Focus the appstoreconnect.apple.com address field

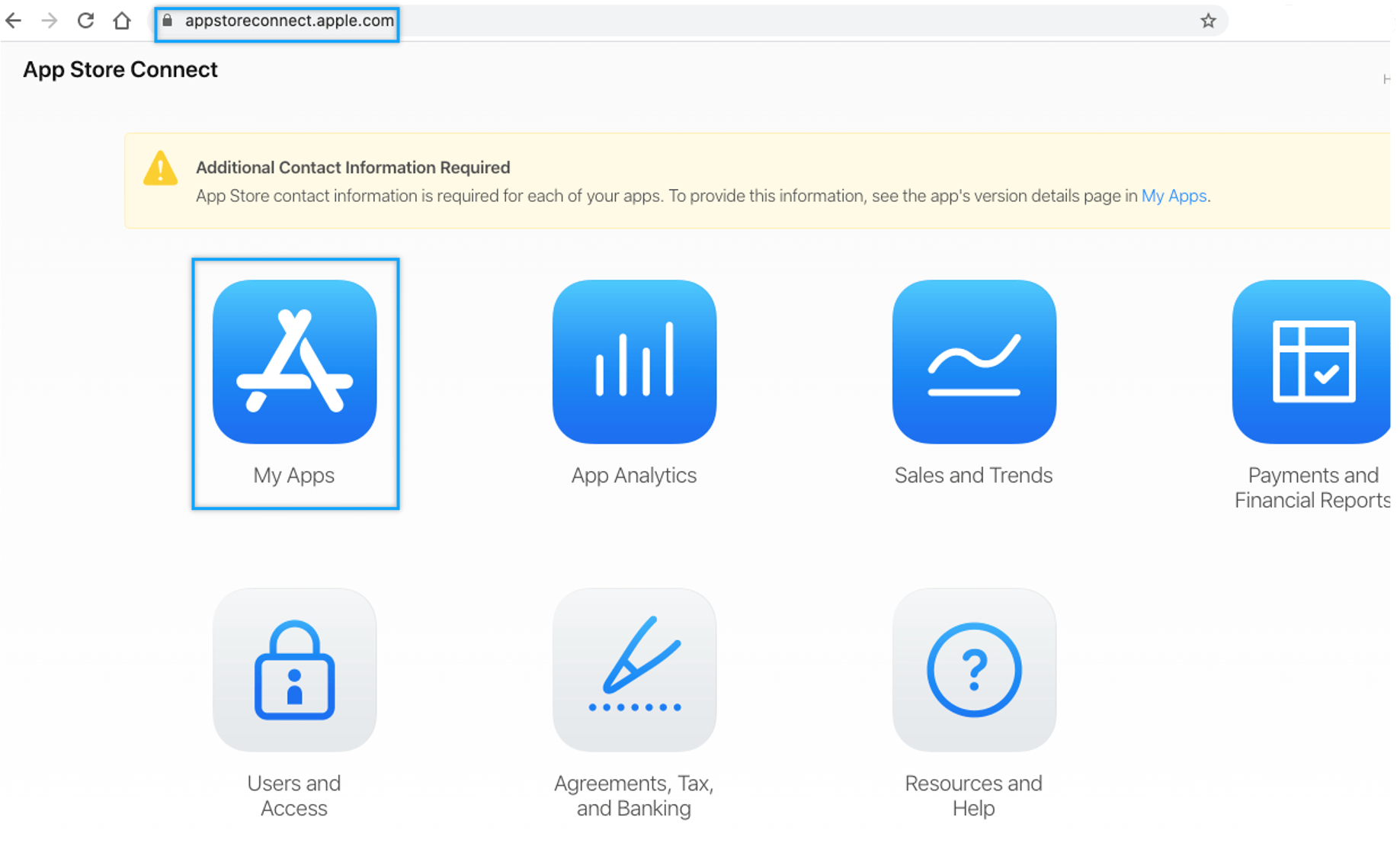289,21
